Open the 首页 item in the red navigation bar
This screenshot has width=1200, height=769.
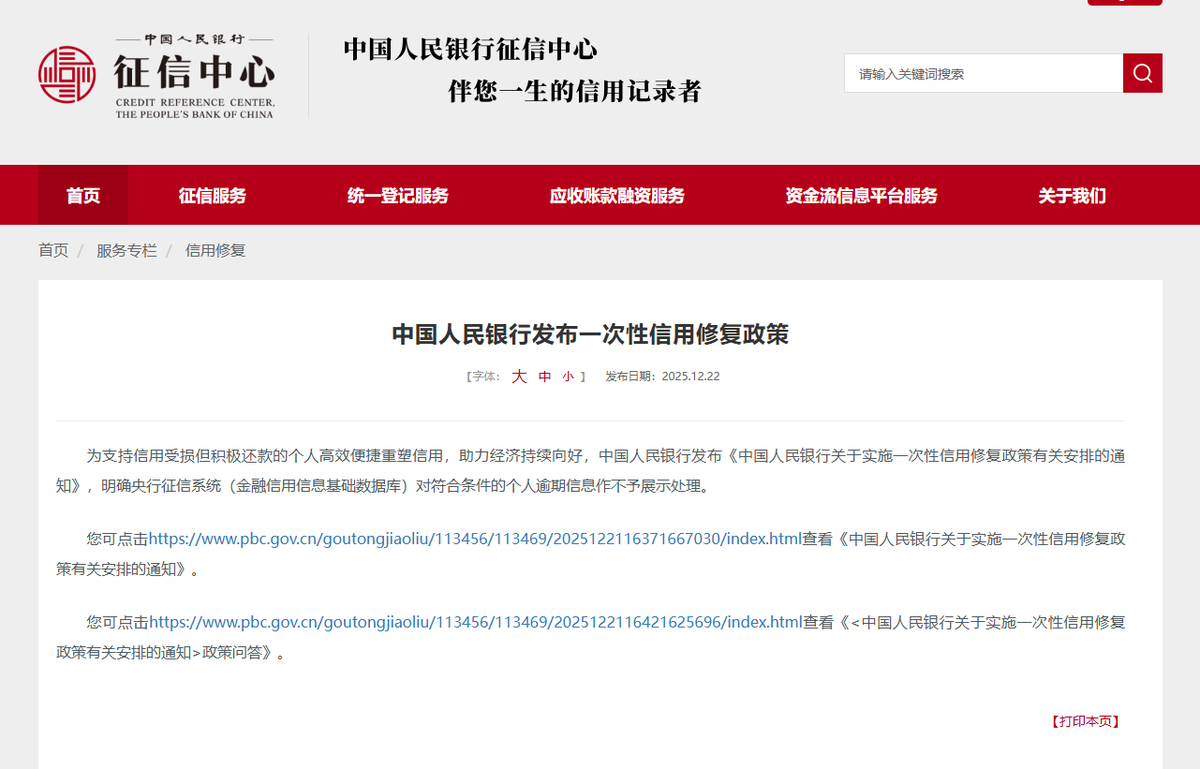click(x=83, y=196)
